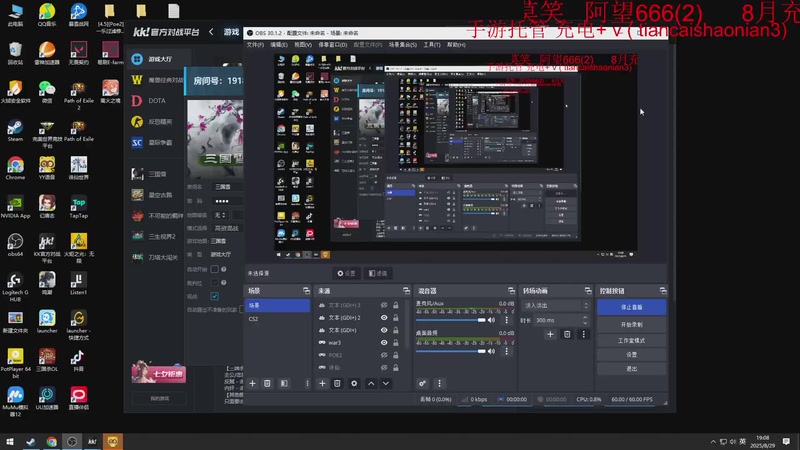Add a scene transition with plus icon

click(x=550, y=335)
